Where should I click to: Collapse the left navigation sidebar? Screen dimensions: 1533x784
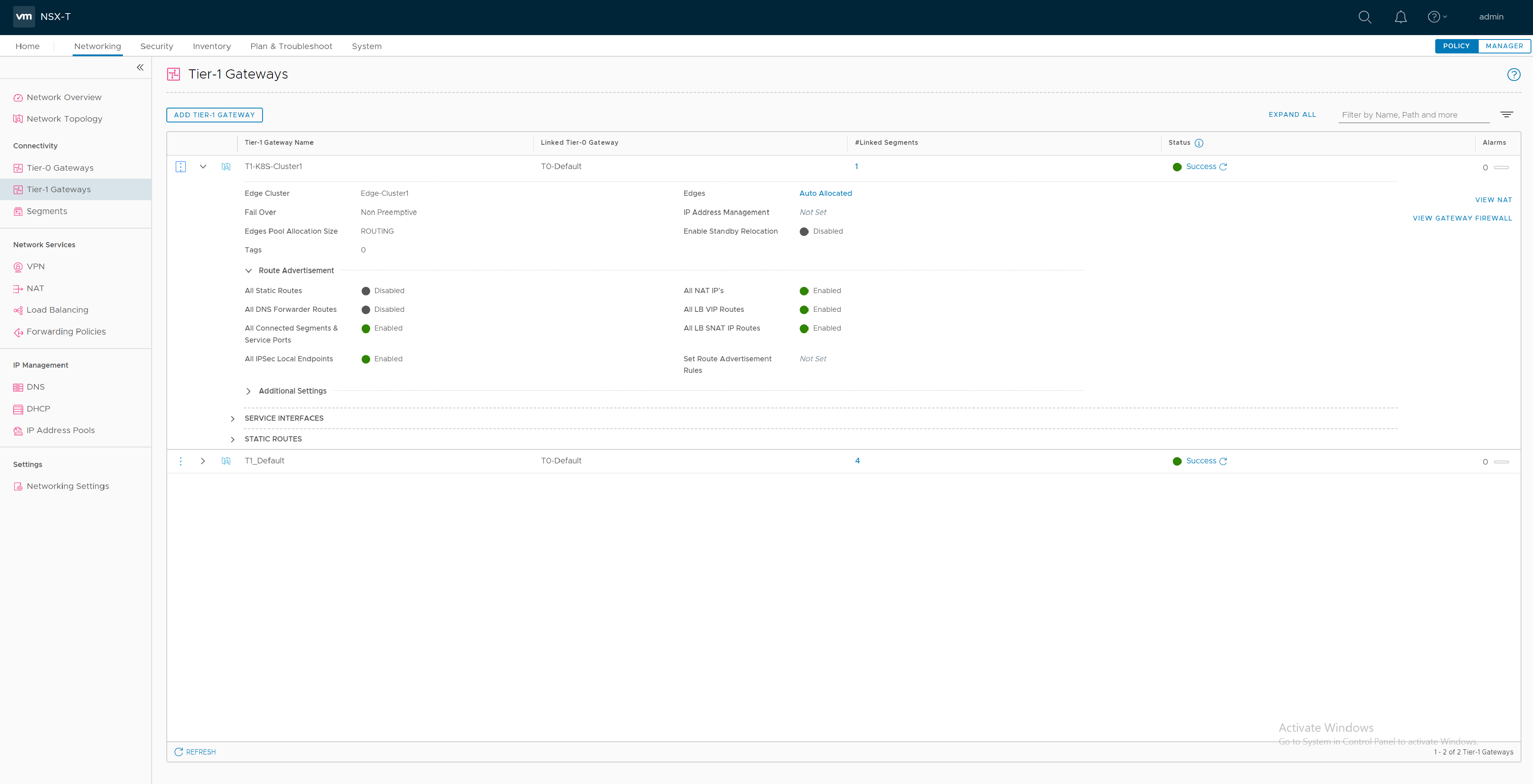140,67
